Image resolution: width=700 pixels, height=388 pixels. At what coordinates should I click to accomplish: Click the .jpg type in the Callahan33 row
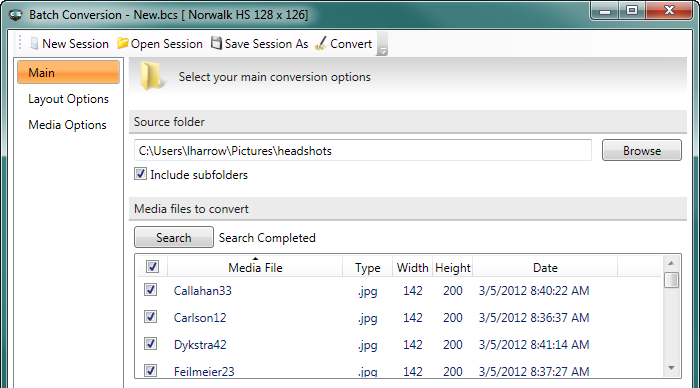click(367, 291)
